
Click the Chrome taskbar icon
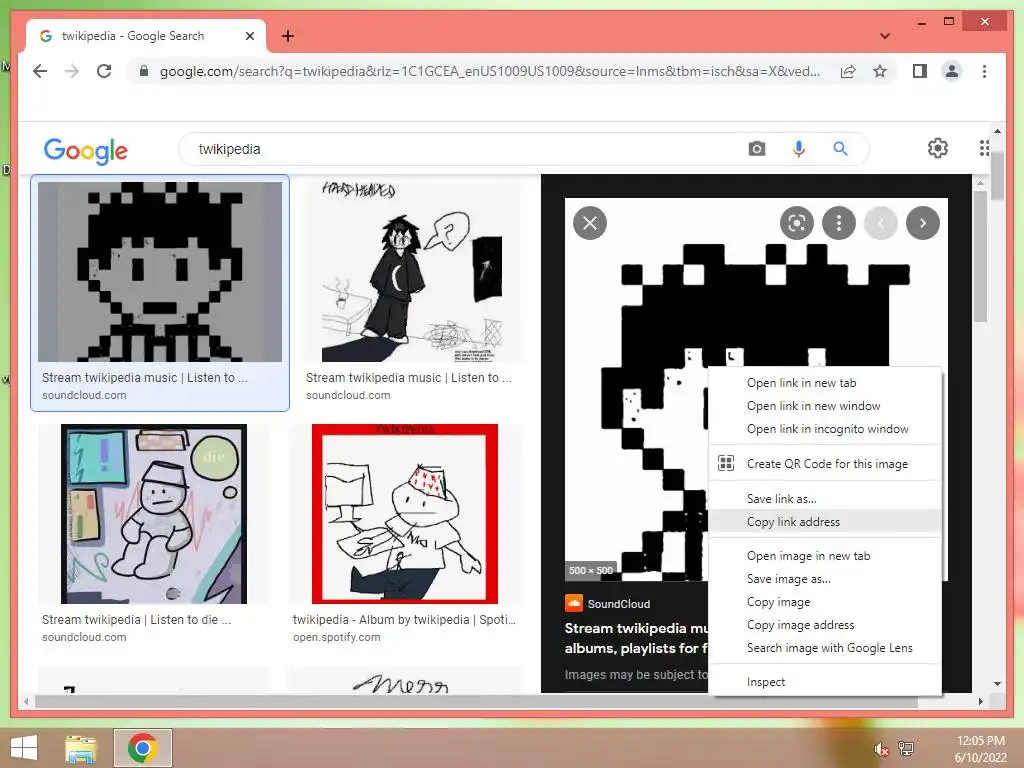(x=142, y=748)
